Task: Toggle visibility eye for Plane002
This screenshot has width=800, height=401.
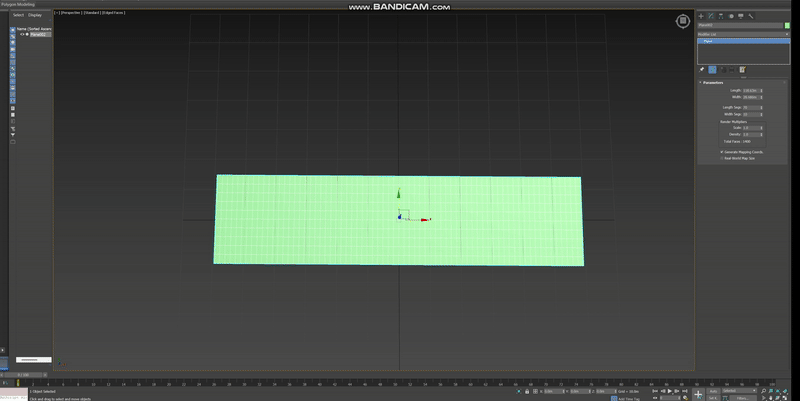Action: click(x=22, y=34)
